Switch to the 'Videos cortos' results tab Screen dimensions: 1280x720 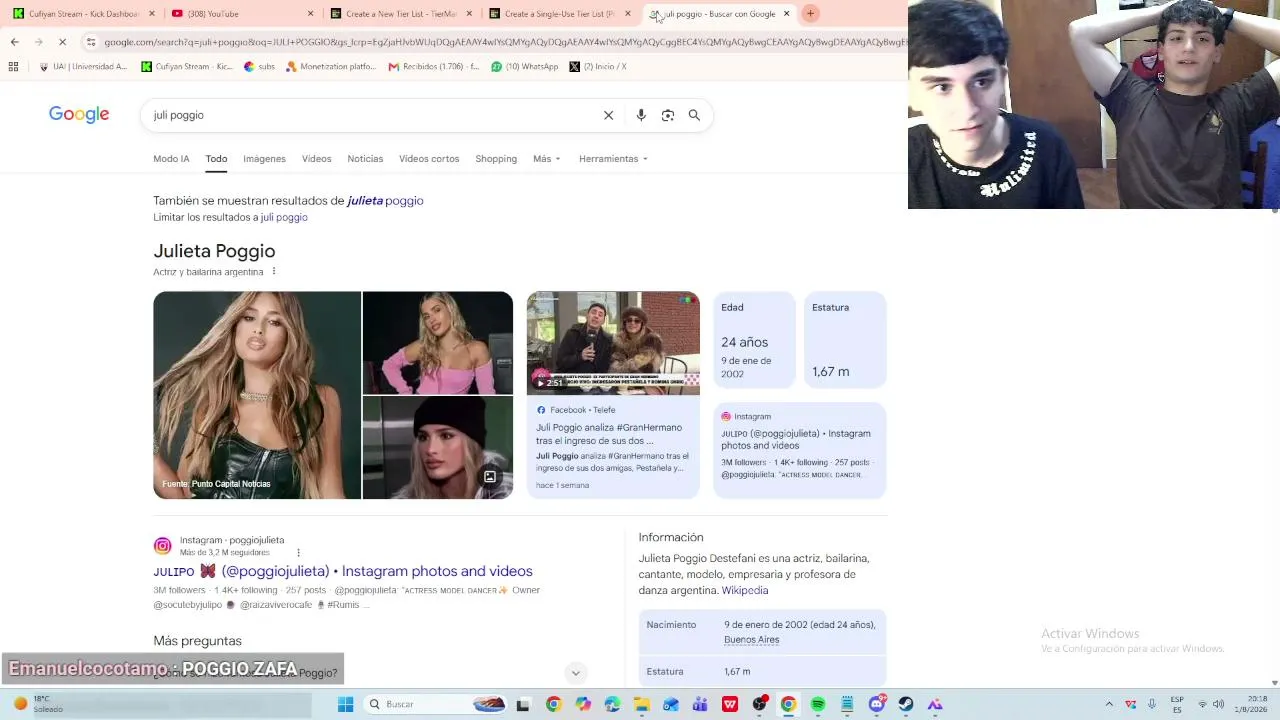coord(429,159)
